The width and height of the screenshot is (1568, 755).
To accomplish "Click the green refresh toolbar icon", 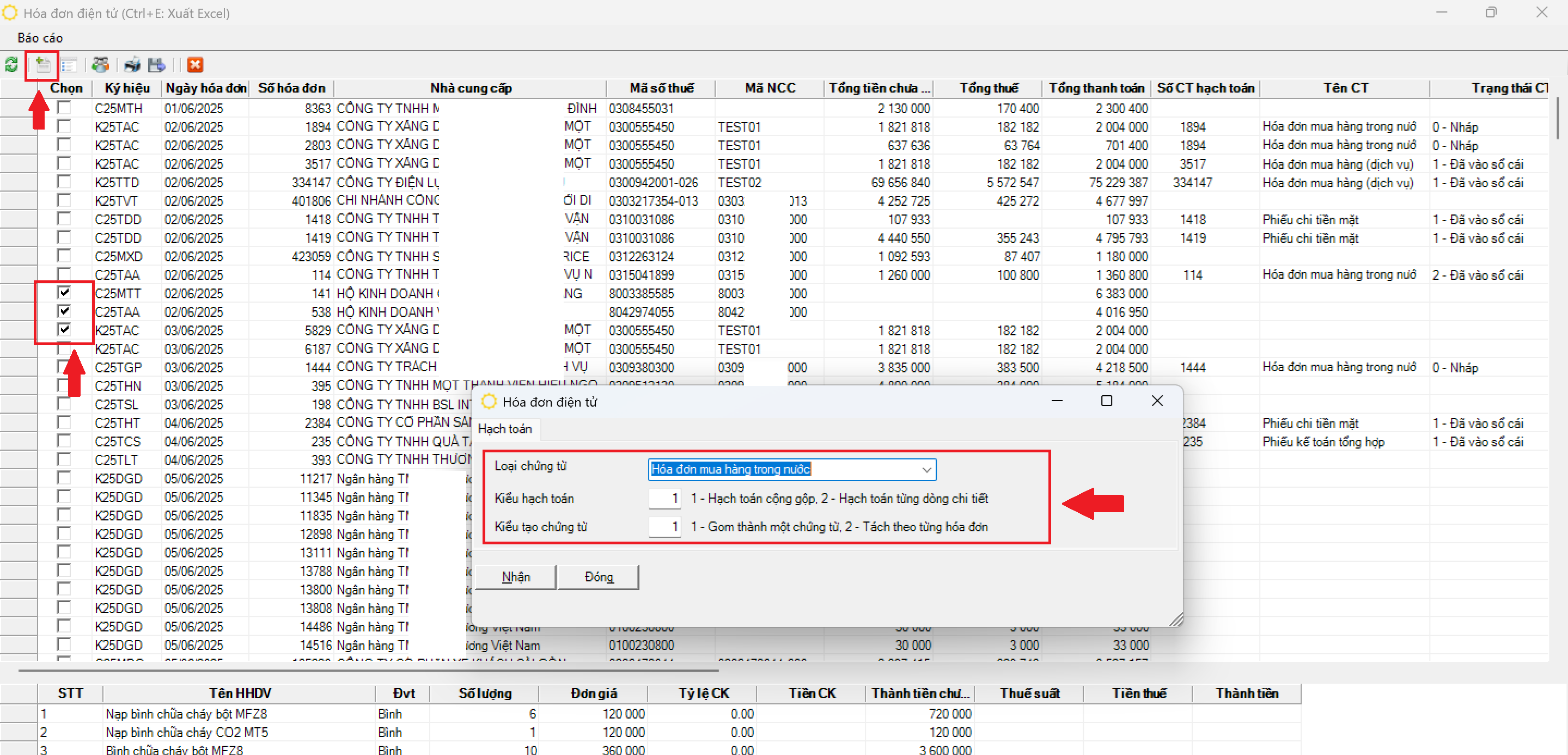I will click(x=11, y=64).
